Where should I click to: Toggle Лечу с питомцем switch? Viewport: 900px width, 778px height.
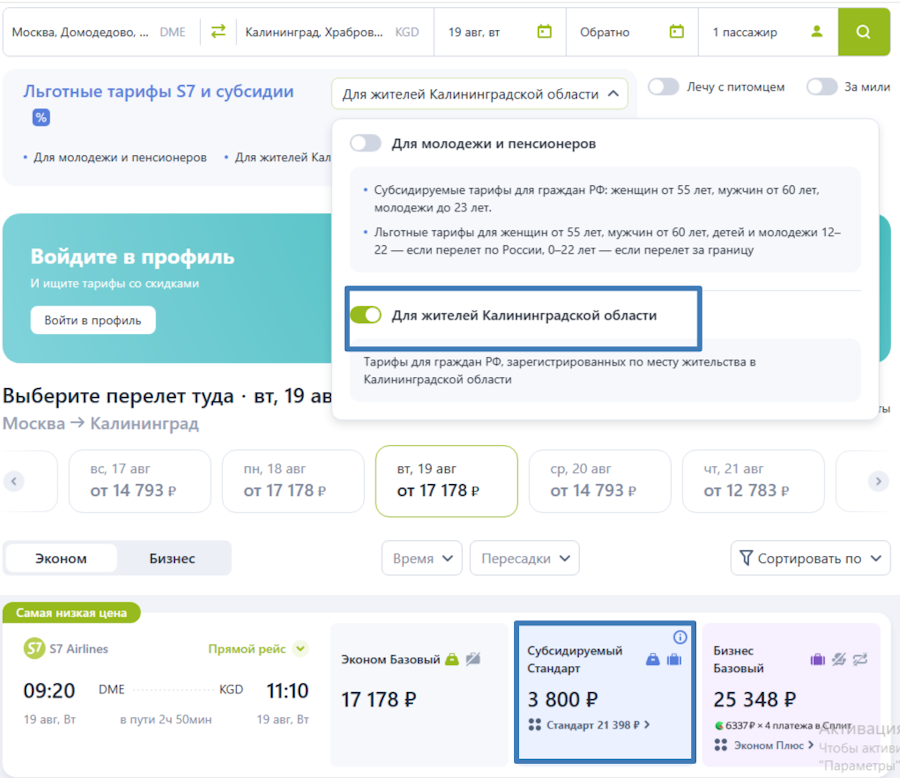[663, 87]
